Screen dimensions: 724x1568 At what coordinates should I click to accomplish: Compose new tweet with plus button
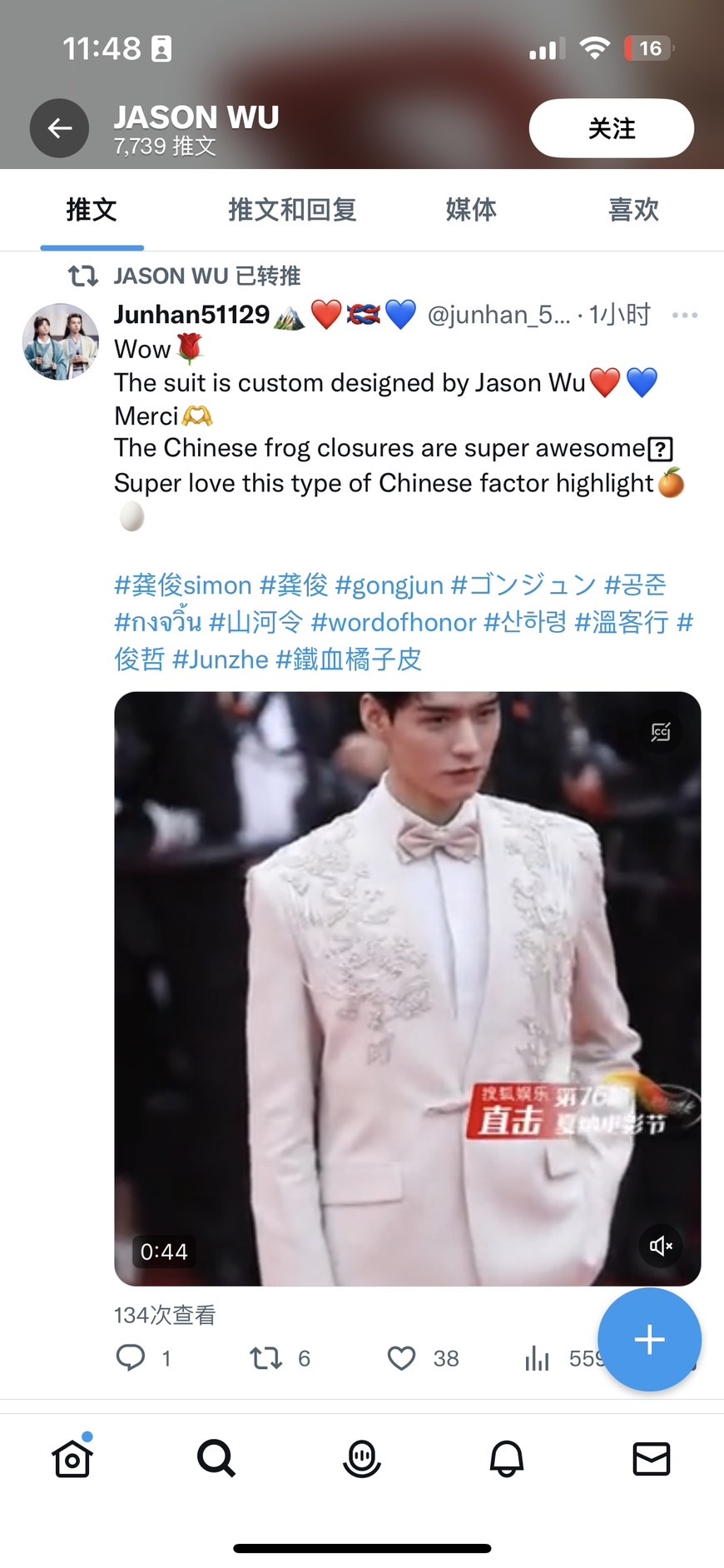(x=650, y=1339)
